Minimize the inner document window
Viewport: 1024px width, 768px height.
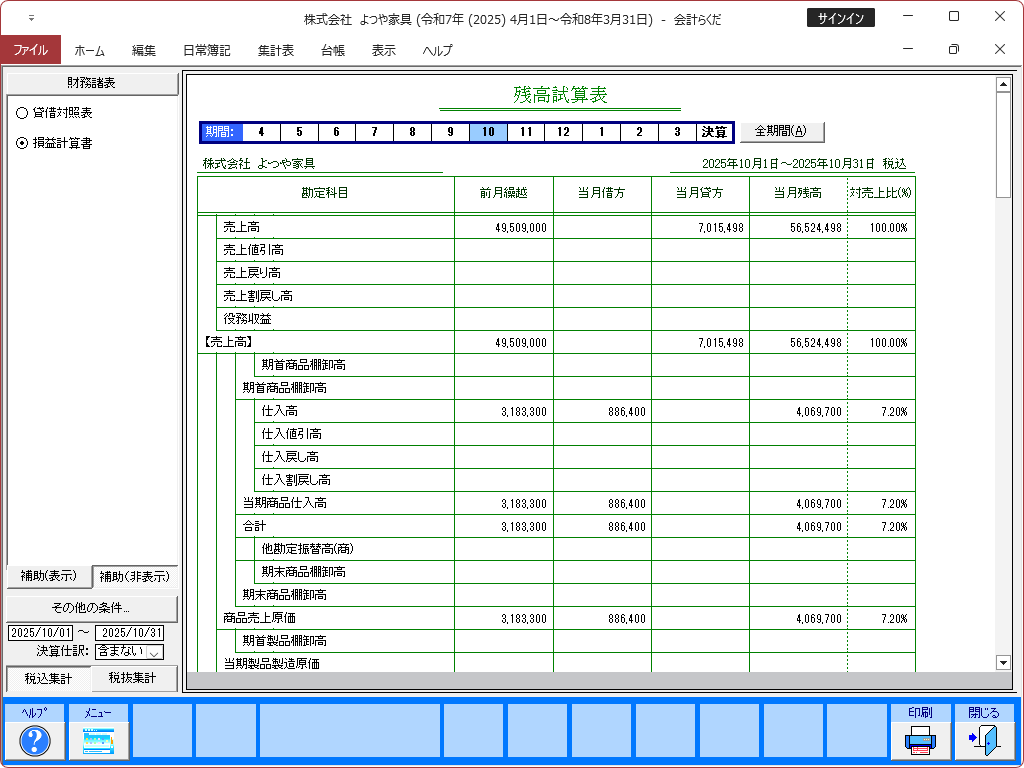(x=908, y=50)
